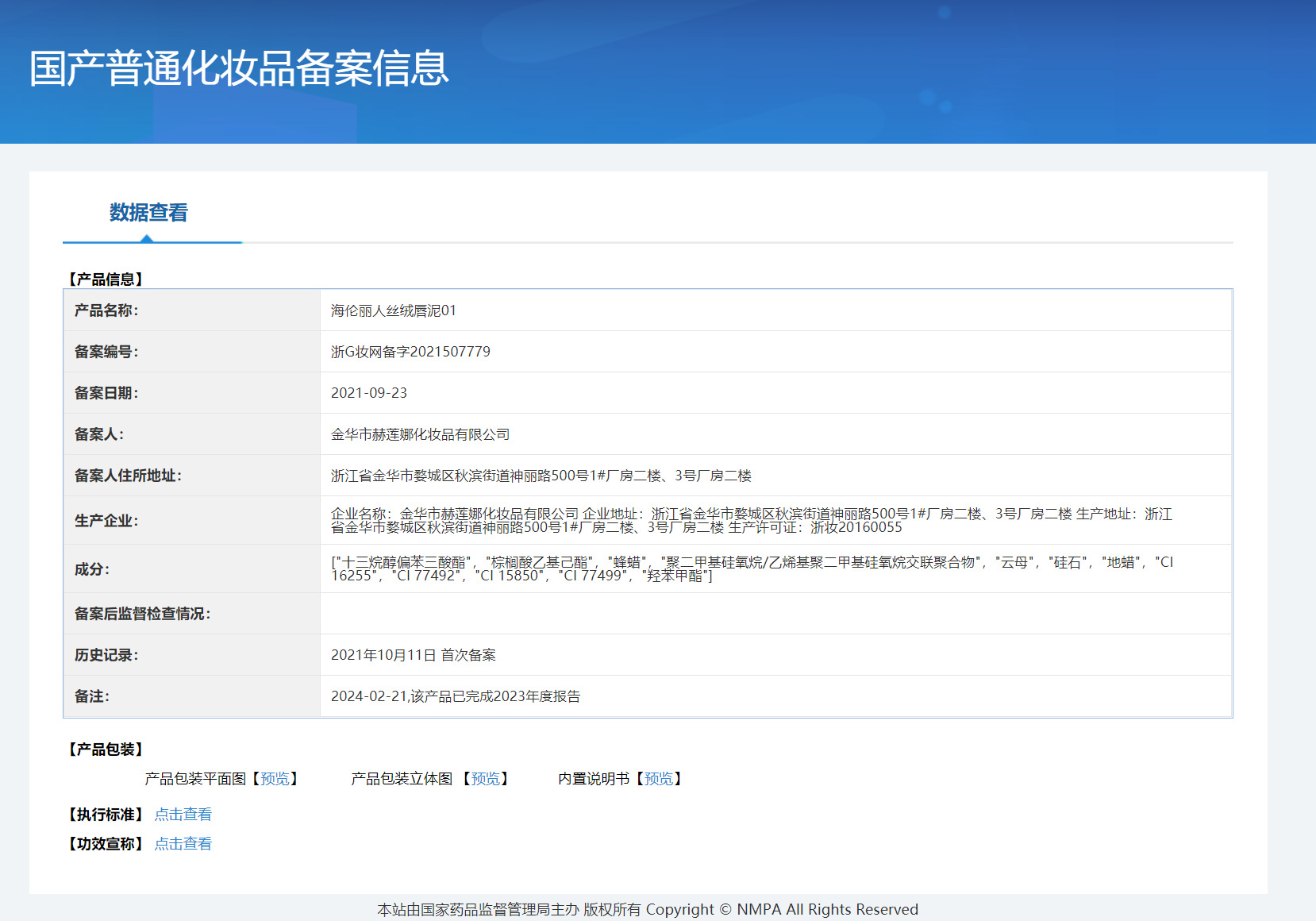The image size is (1316, 921).
Task: Click the 历史记录: label
Action: pyautogui.click(x=106, y=655)
